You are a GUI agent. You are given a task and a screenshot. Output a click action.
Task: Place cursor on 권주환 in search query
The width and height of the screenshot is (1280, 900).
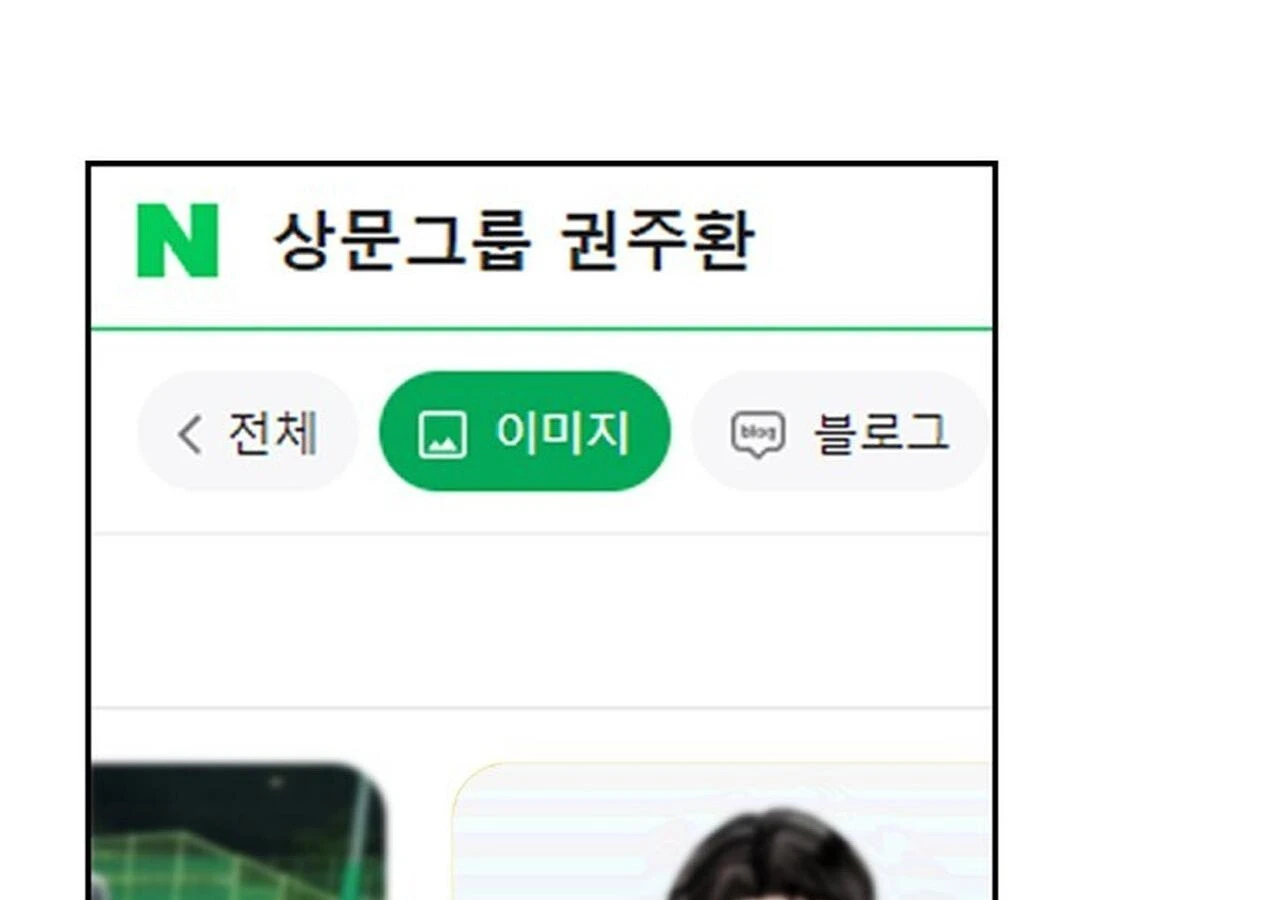(x=656, y=241)
